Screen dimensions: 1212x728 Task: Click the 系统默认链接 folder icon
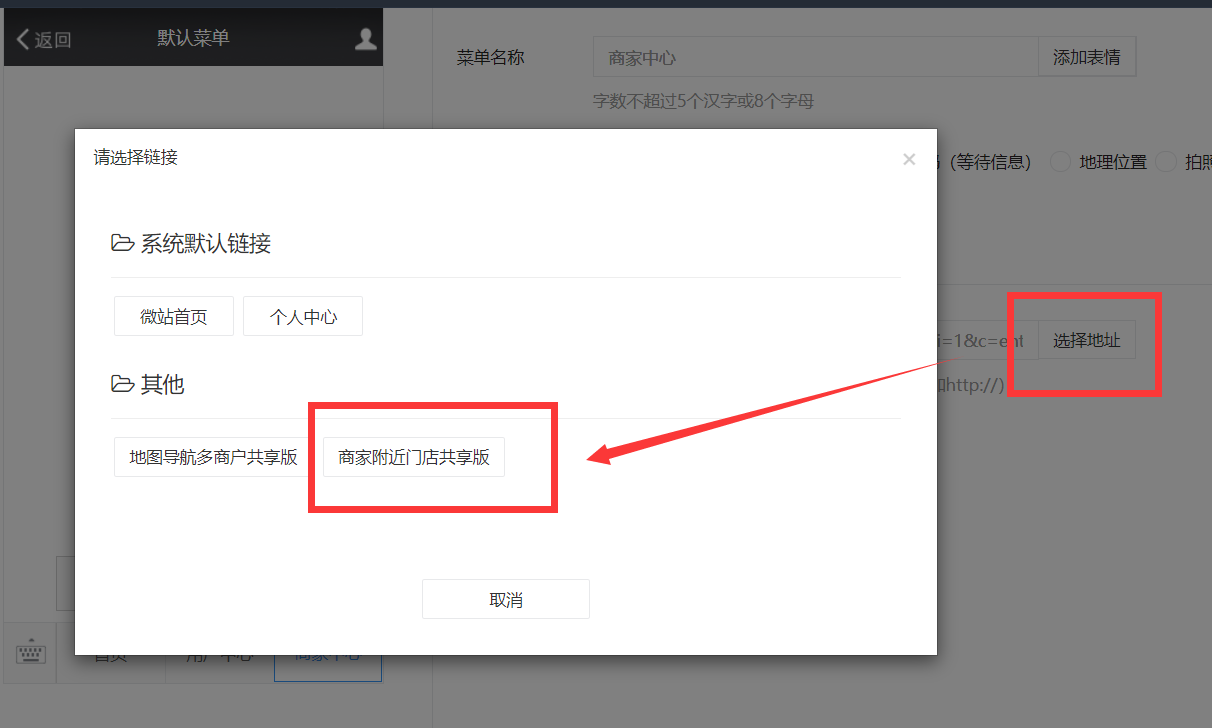click(x=122, y=243)
